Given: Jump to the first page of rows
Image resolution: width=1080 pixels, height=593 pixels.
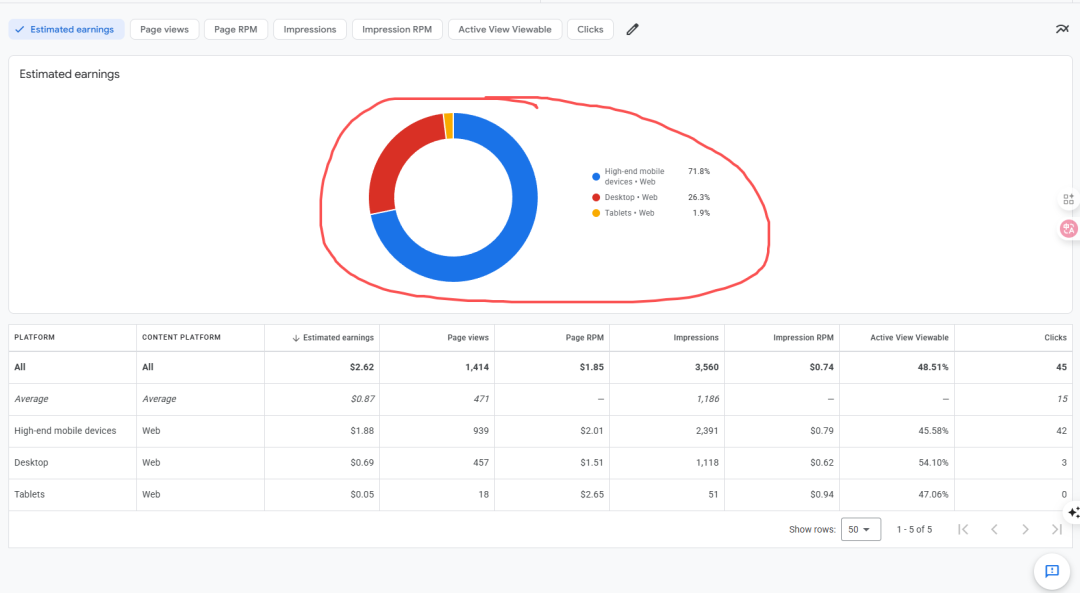Looking at the screenshot, I should [963, 529].
